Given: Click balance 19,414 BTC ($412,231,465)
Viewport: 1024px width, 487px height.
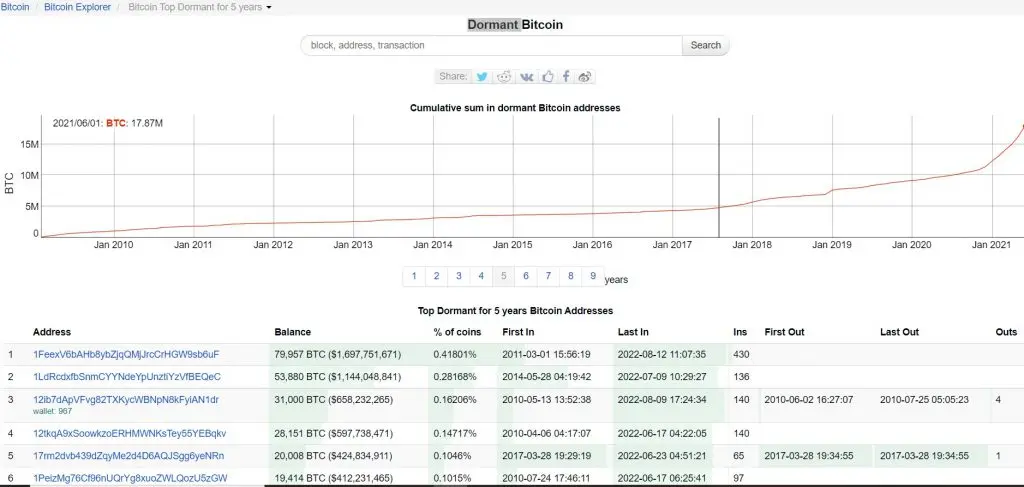Looking at the screenshot, I should coord(333,478).
